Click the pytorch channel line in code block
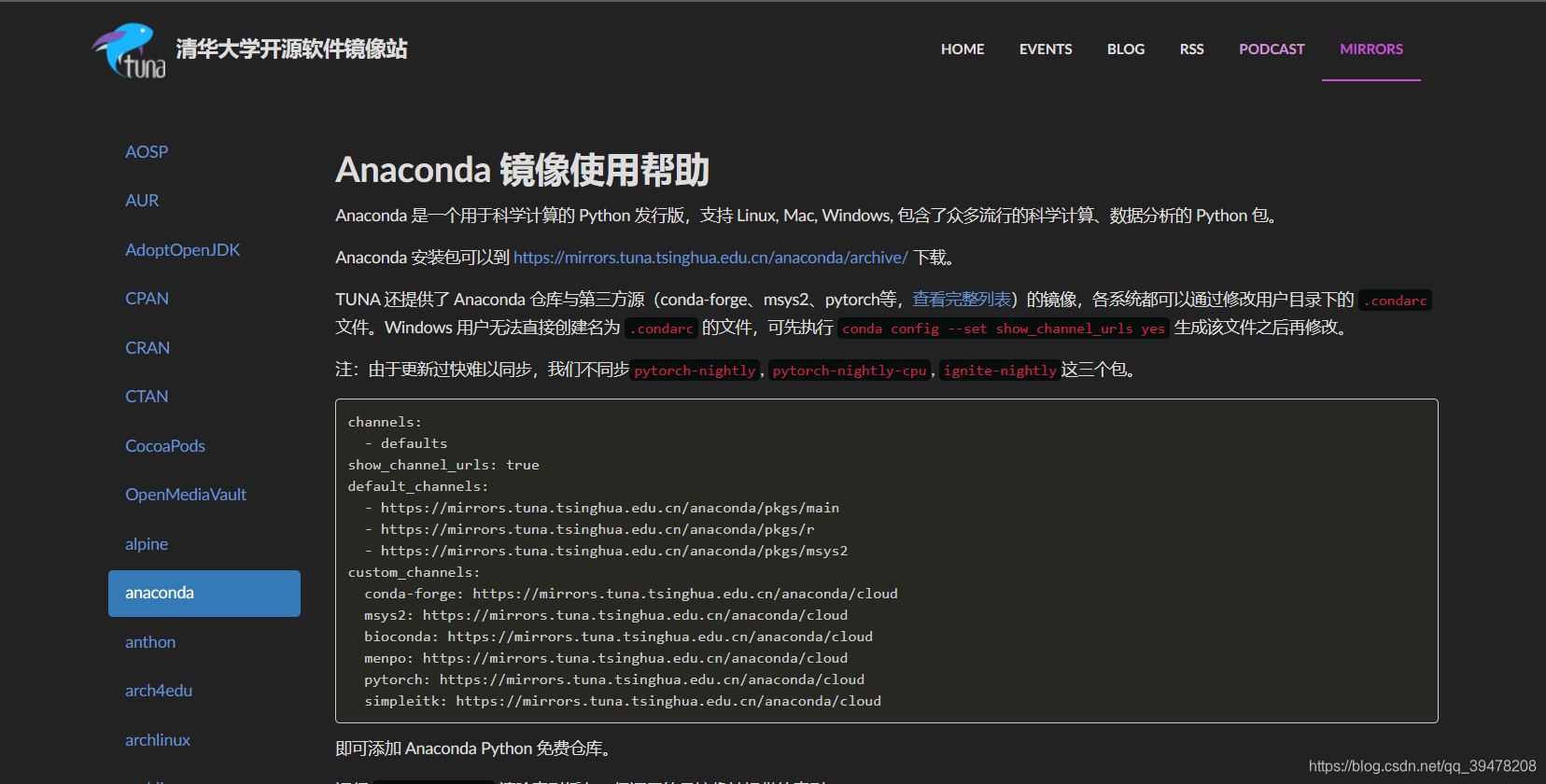This screenshot has width=1546, height=784. tap(614, 679)
